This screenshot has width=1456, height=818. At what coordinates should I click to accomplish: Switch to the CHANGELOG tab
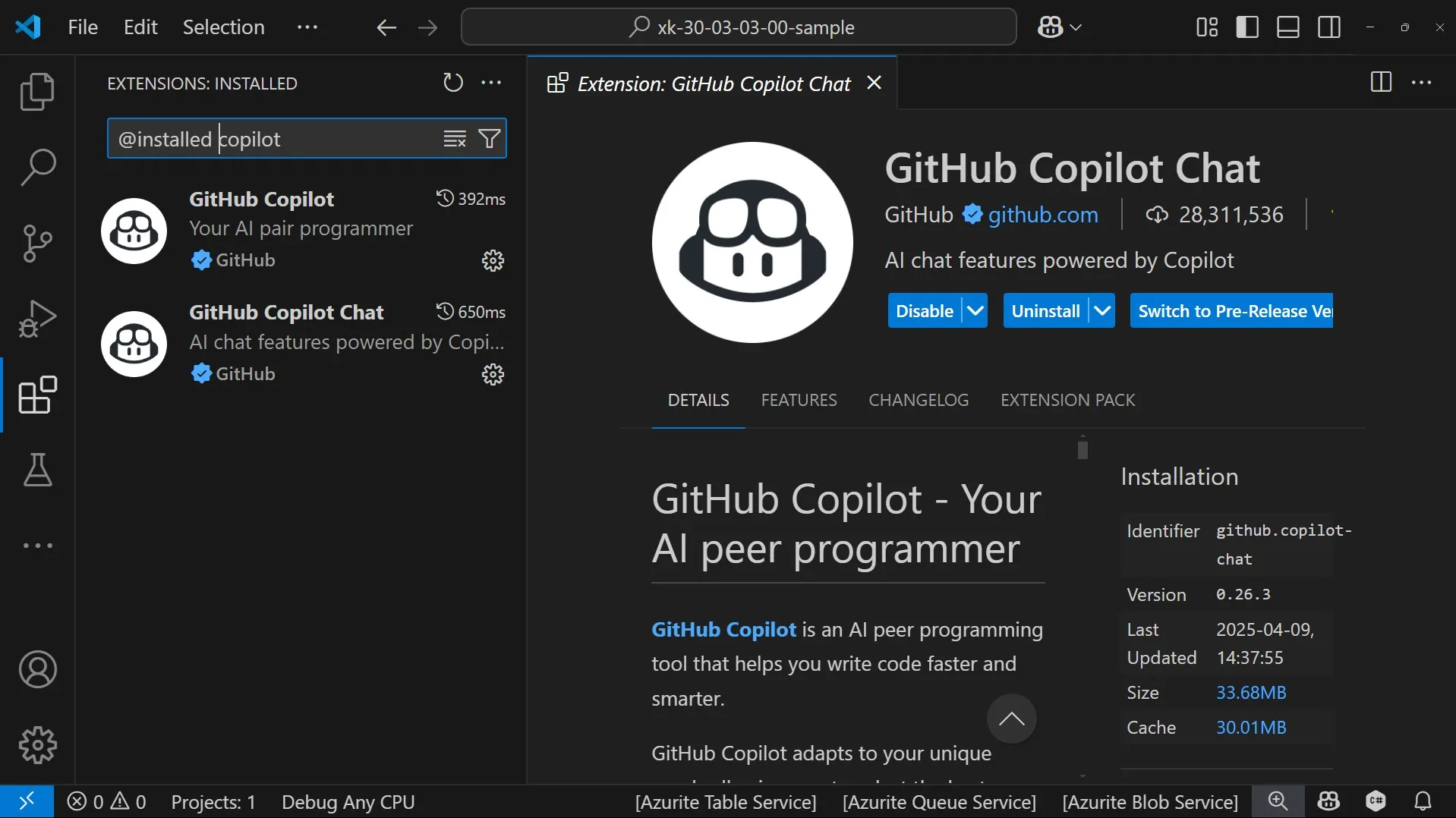click(x=919, y=400)
